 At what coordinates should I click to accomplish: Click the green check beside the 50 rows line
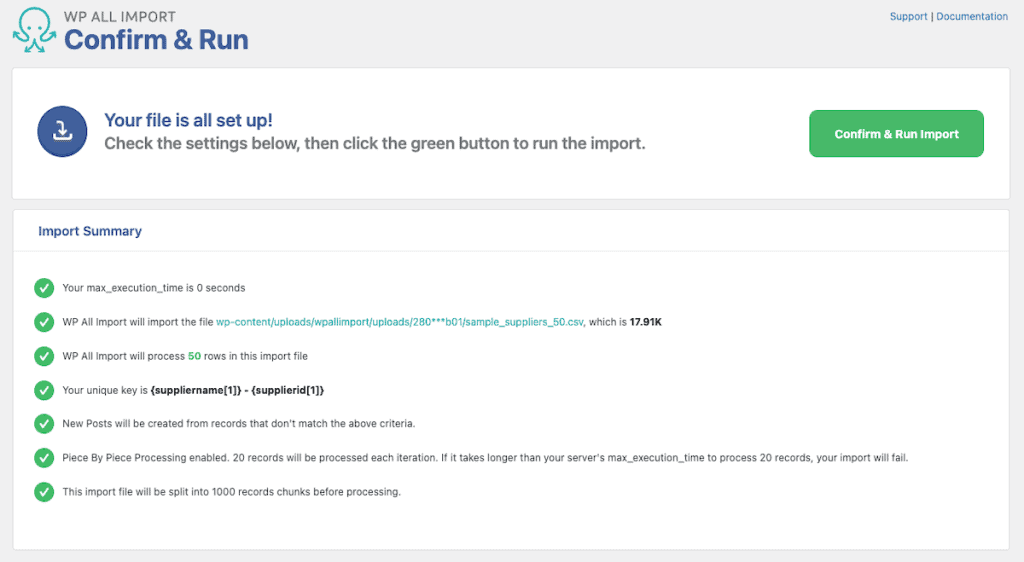pos(44,356)
